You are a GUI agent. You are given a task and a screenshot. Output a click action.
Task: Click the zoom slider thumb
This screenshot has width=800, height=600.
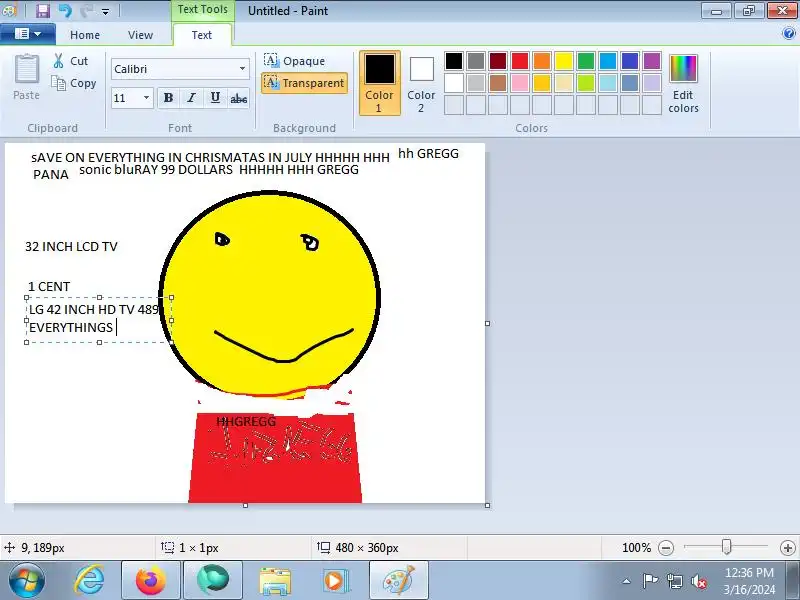point(727,547)
